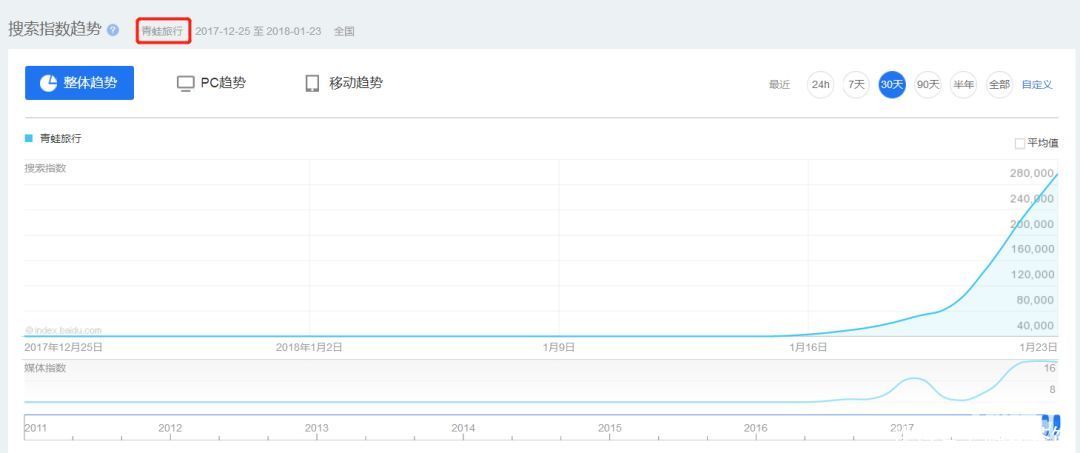Click the 全国 region label
This screenshot has height=453, width=1080.
pyautogui.click(x=344, y=31)
